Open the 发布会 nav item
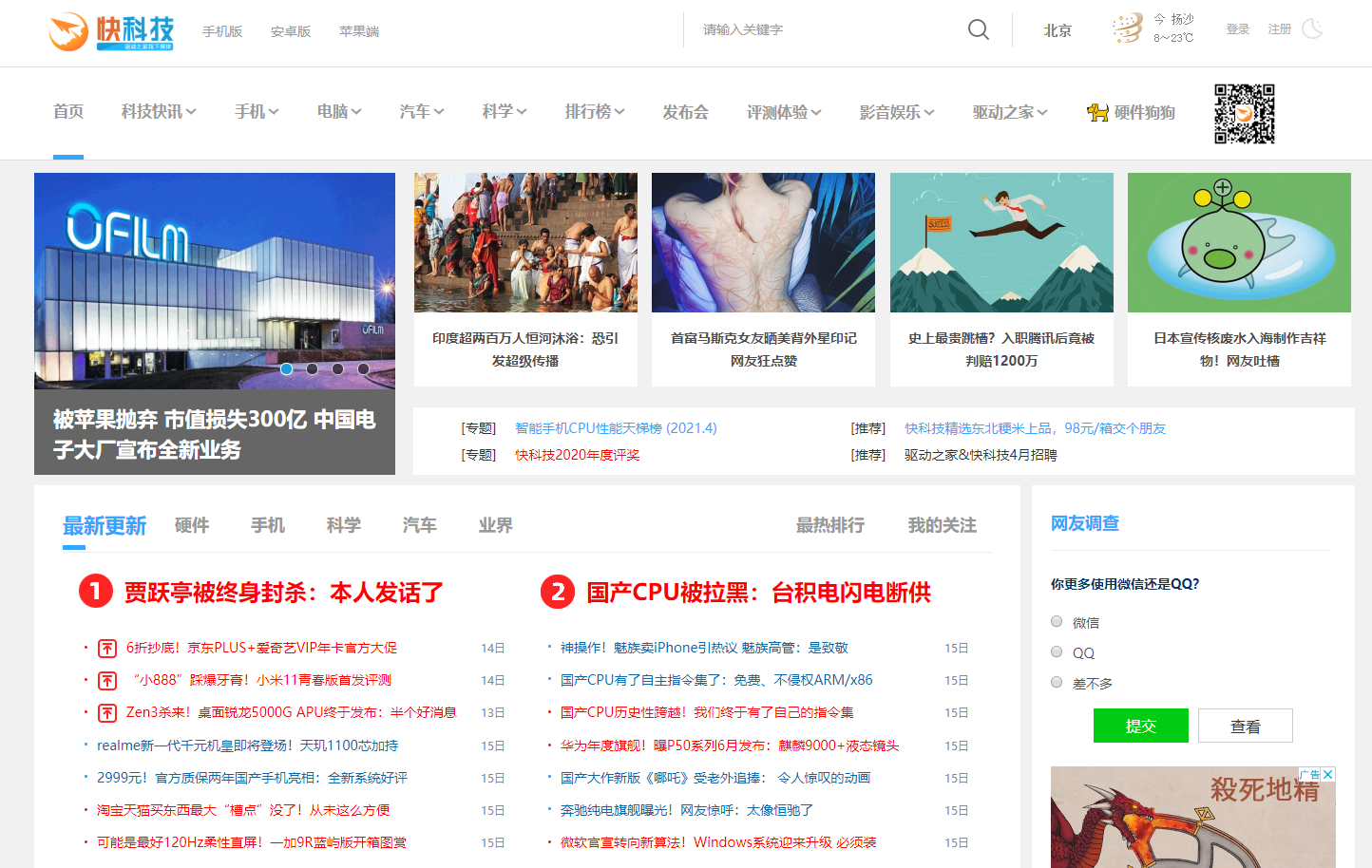 click(x=686, y=112)
